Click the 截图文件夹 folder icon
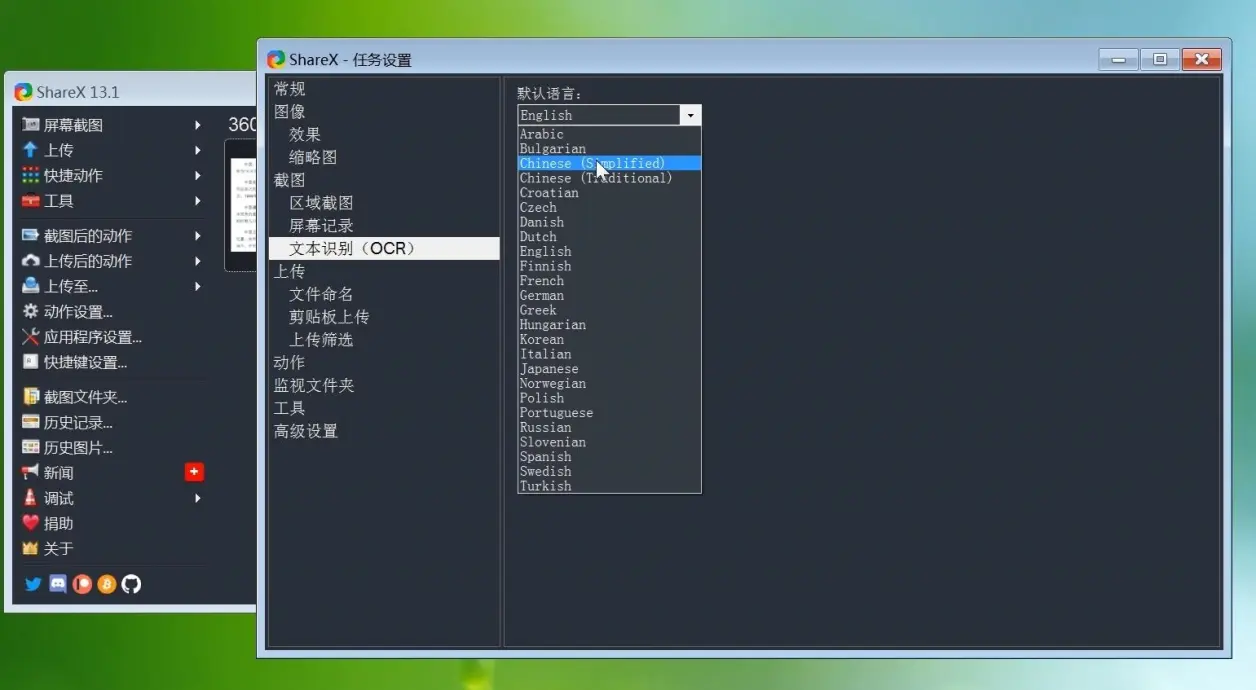The height and width of the screenshot is (690, 1256). click(x=31, y=397)
